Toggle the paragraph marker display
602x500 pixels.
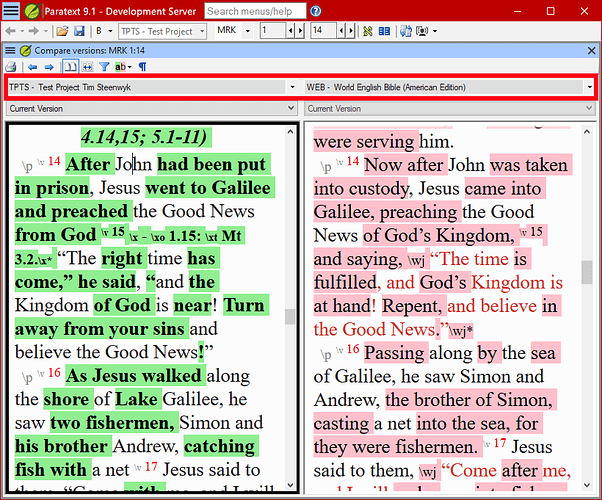tap(142, 67)
